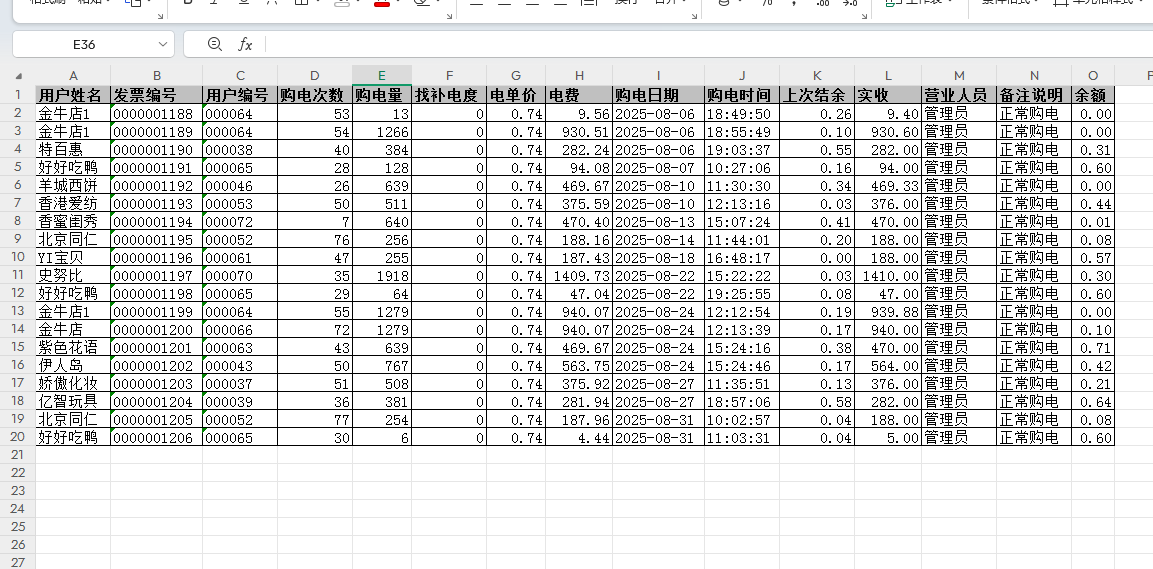The height and width of the screenshot is (569, 1153).
Task: Click into the formula bar input area
Action: (700, 45)
